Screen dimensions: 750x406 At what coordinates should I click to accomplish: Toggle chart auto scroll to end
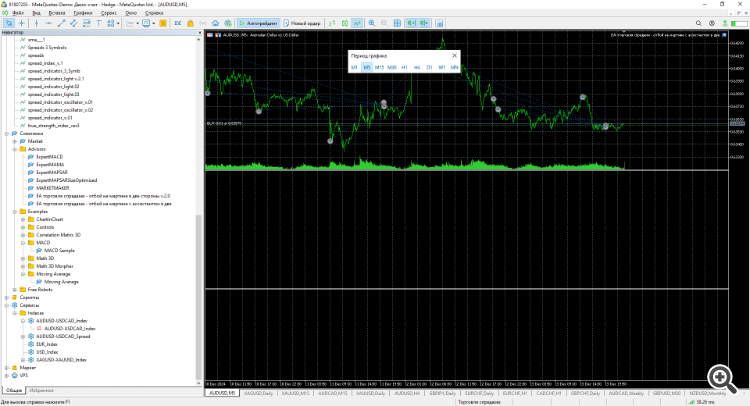pos(411,23)
